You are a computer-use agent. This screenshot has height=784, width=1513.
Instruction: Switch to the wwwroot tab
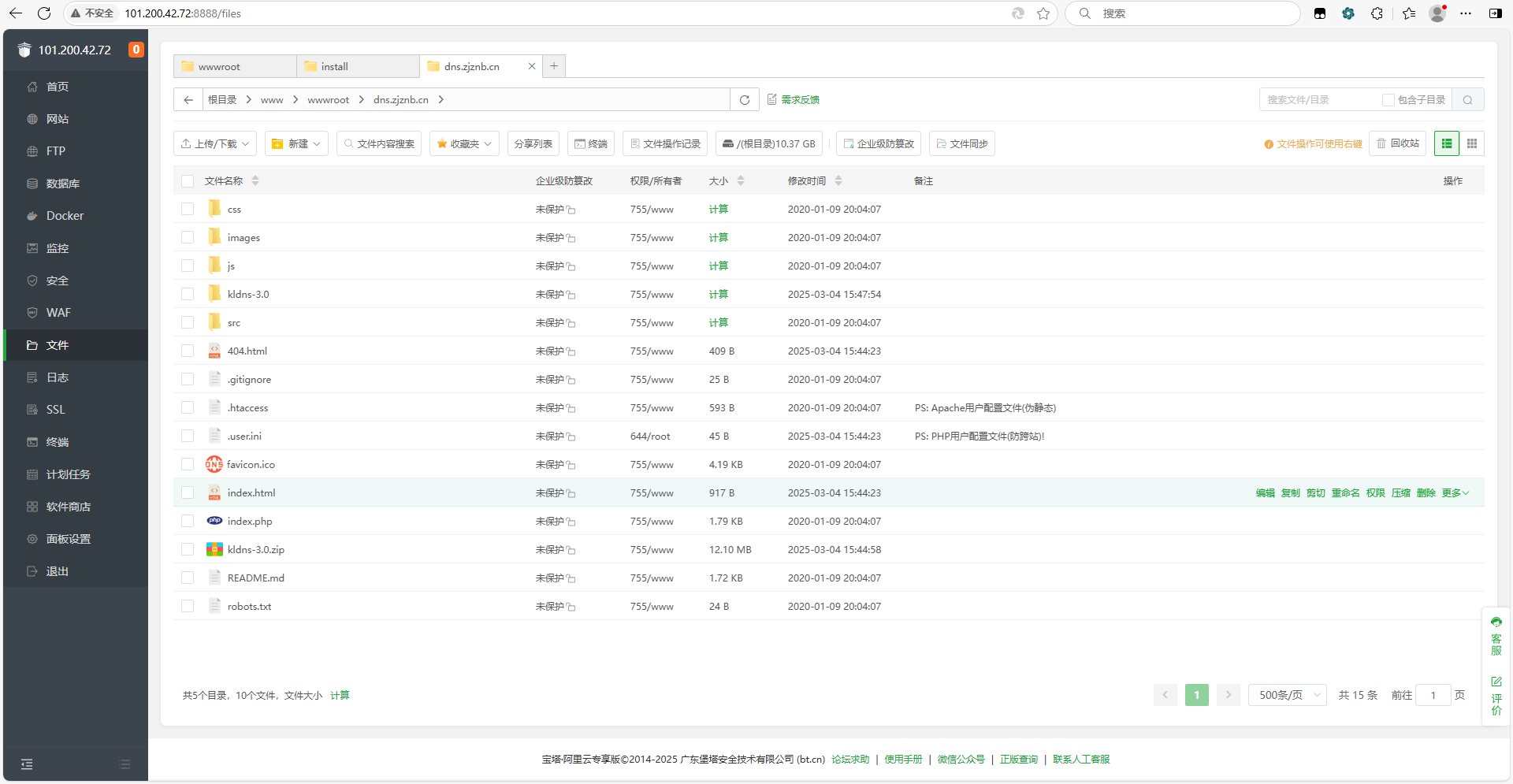point(234,67)
